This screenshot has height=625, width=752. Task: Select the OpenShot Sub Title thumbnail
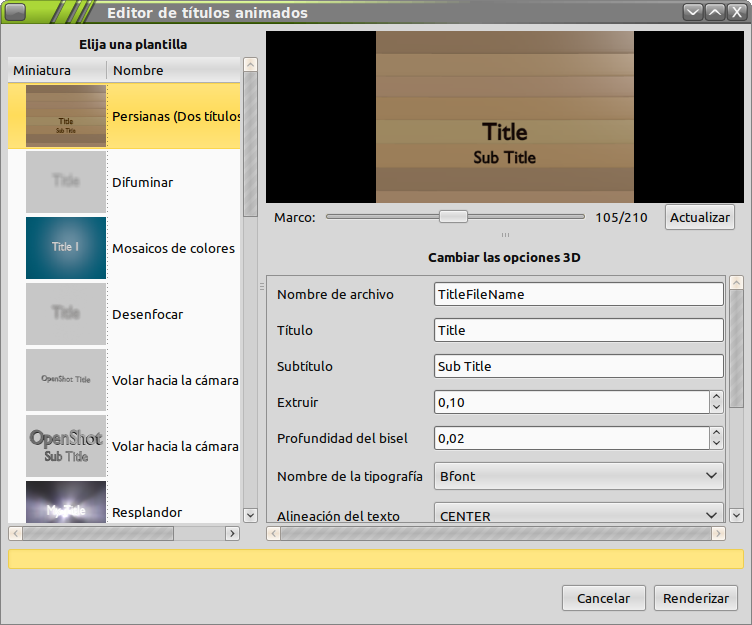66,446
